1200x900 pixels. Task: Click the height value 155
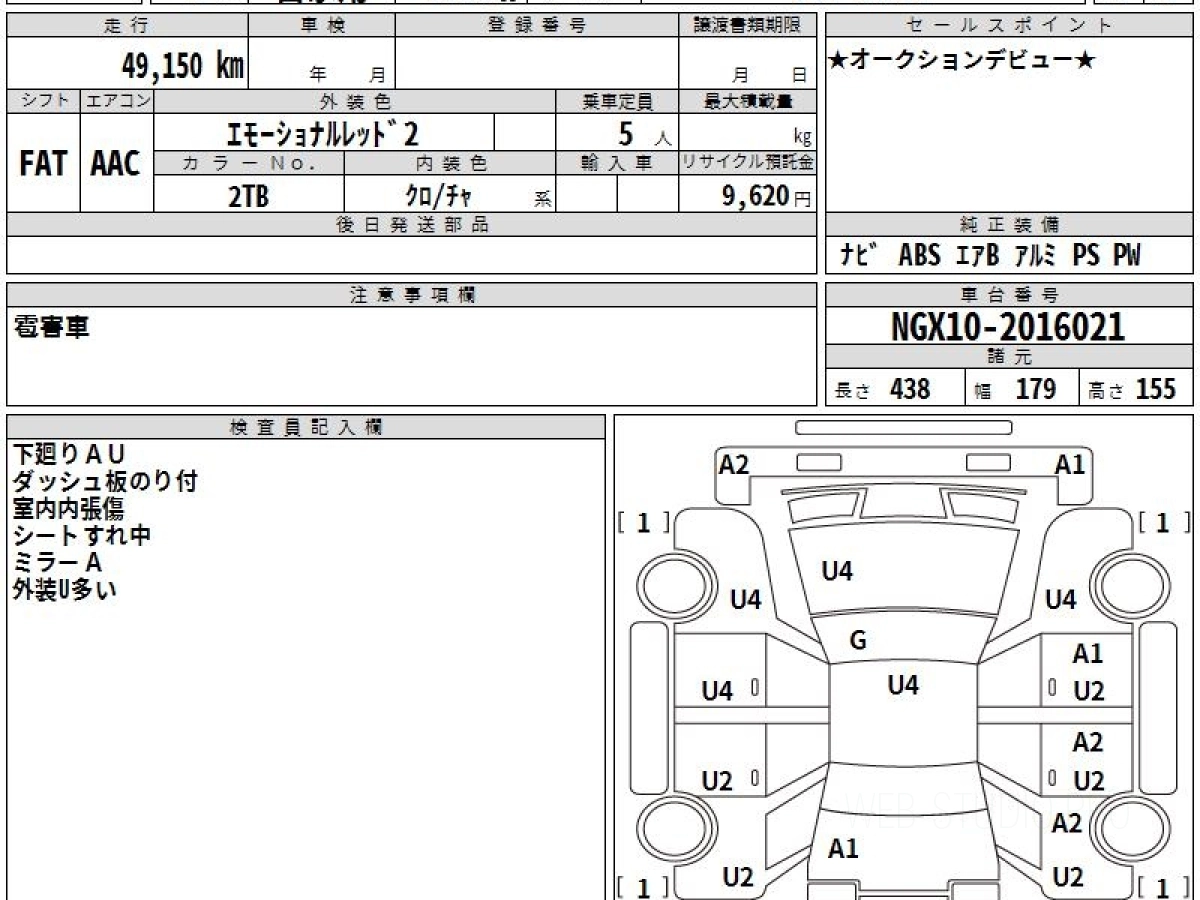1156,389
